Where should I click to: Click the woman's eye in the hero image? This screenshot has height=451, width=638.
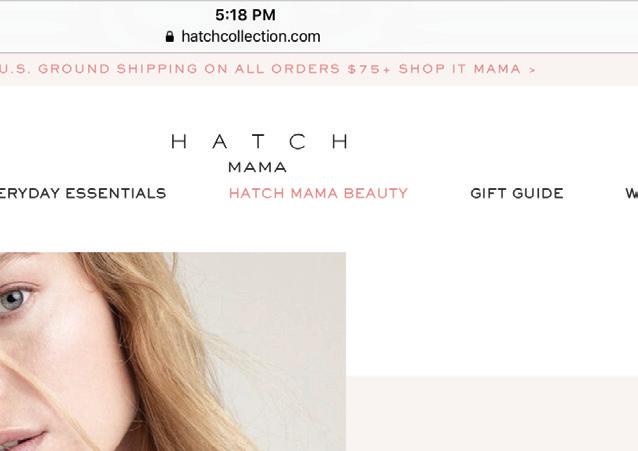tap(14, 300)
